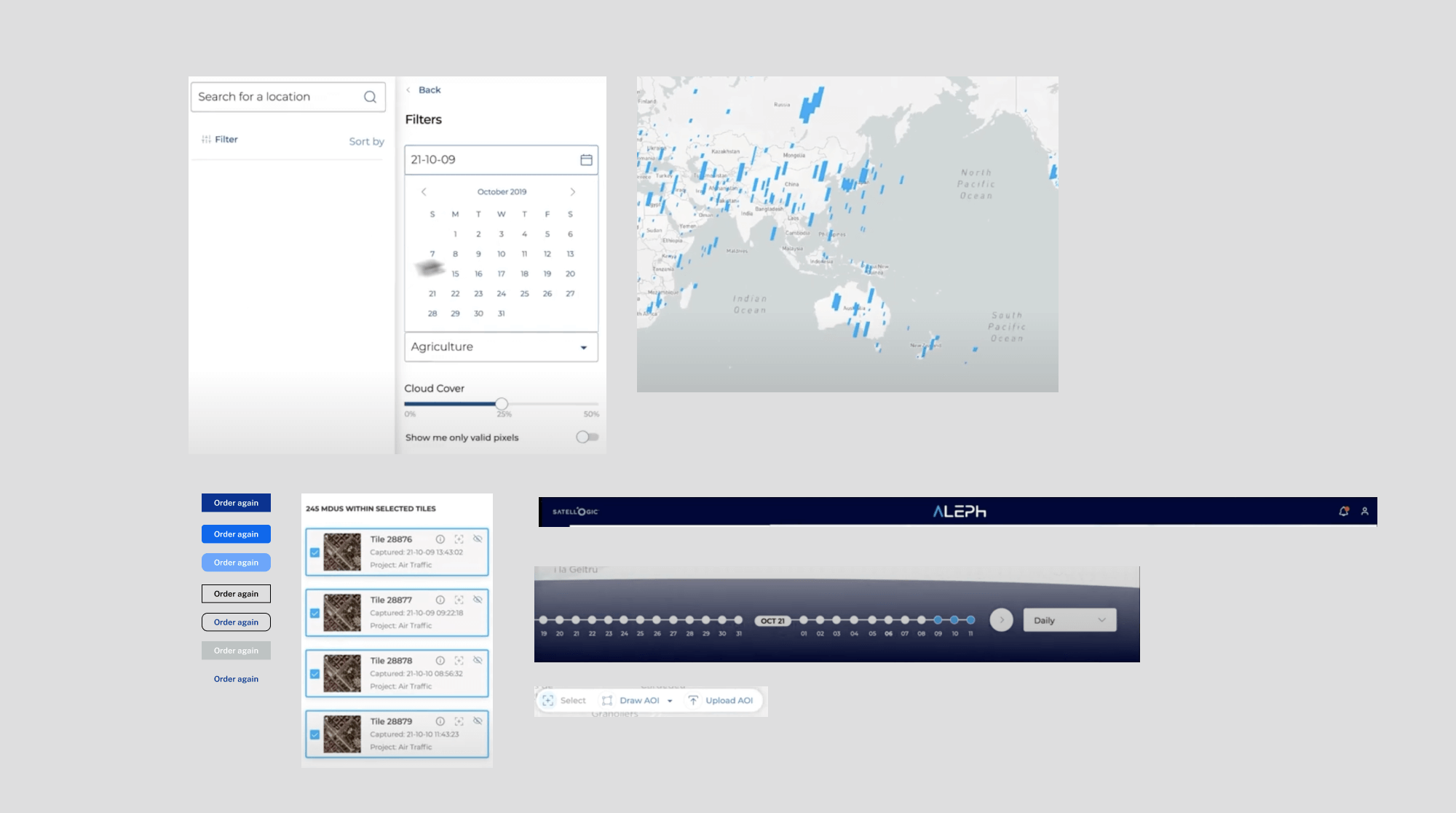Screen dimensions: 1456x813
Task: Click the search magnifier icon
Action: coord(370,97)
